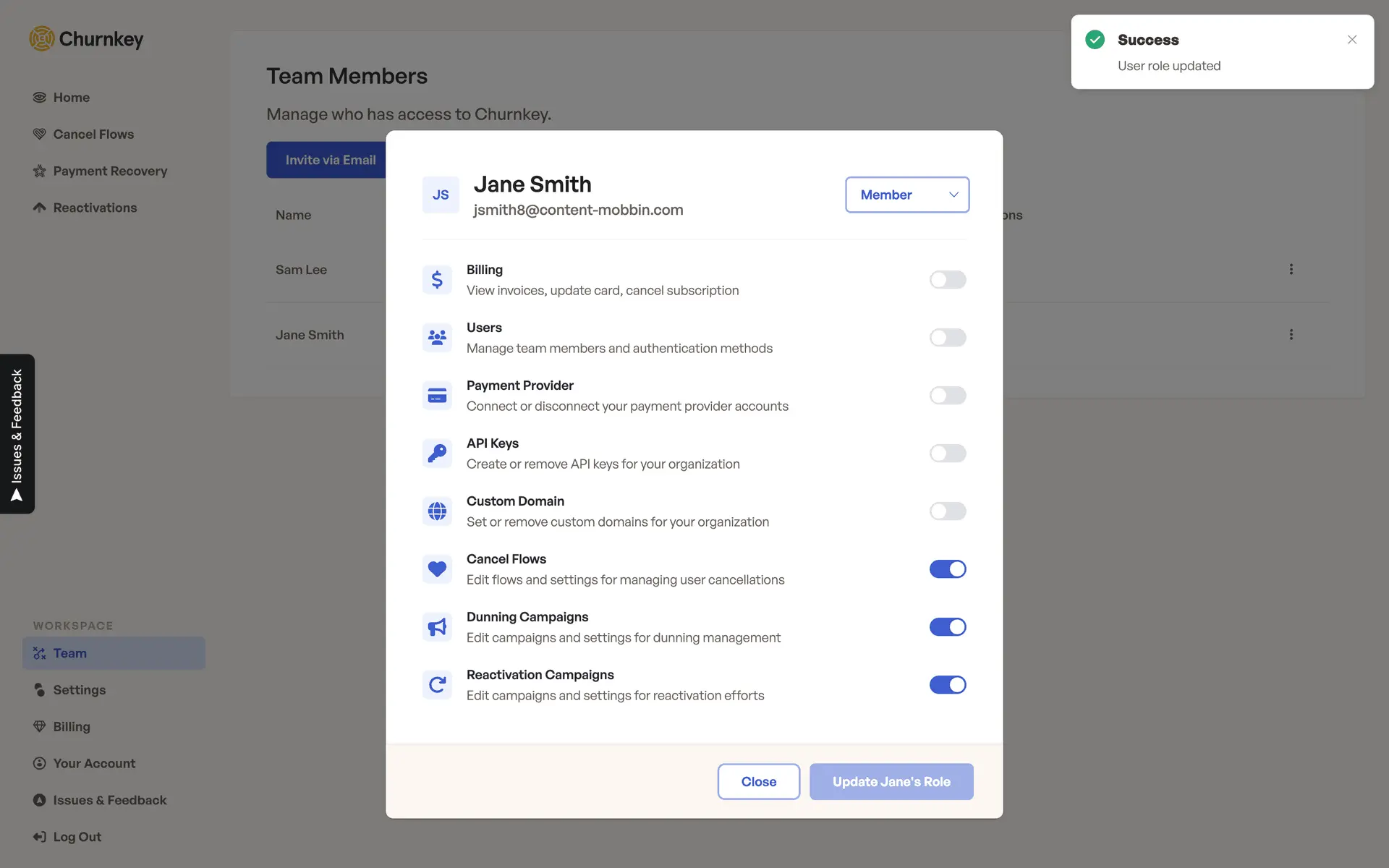Click the Reactivation Campaigns refresh icon

pyautogui.click(x=437, y=685)
